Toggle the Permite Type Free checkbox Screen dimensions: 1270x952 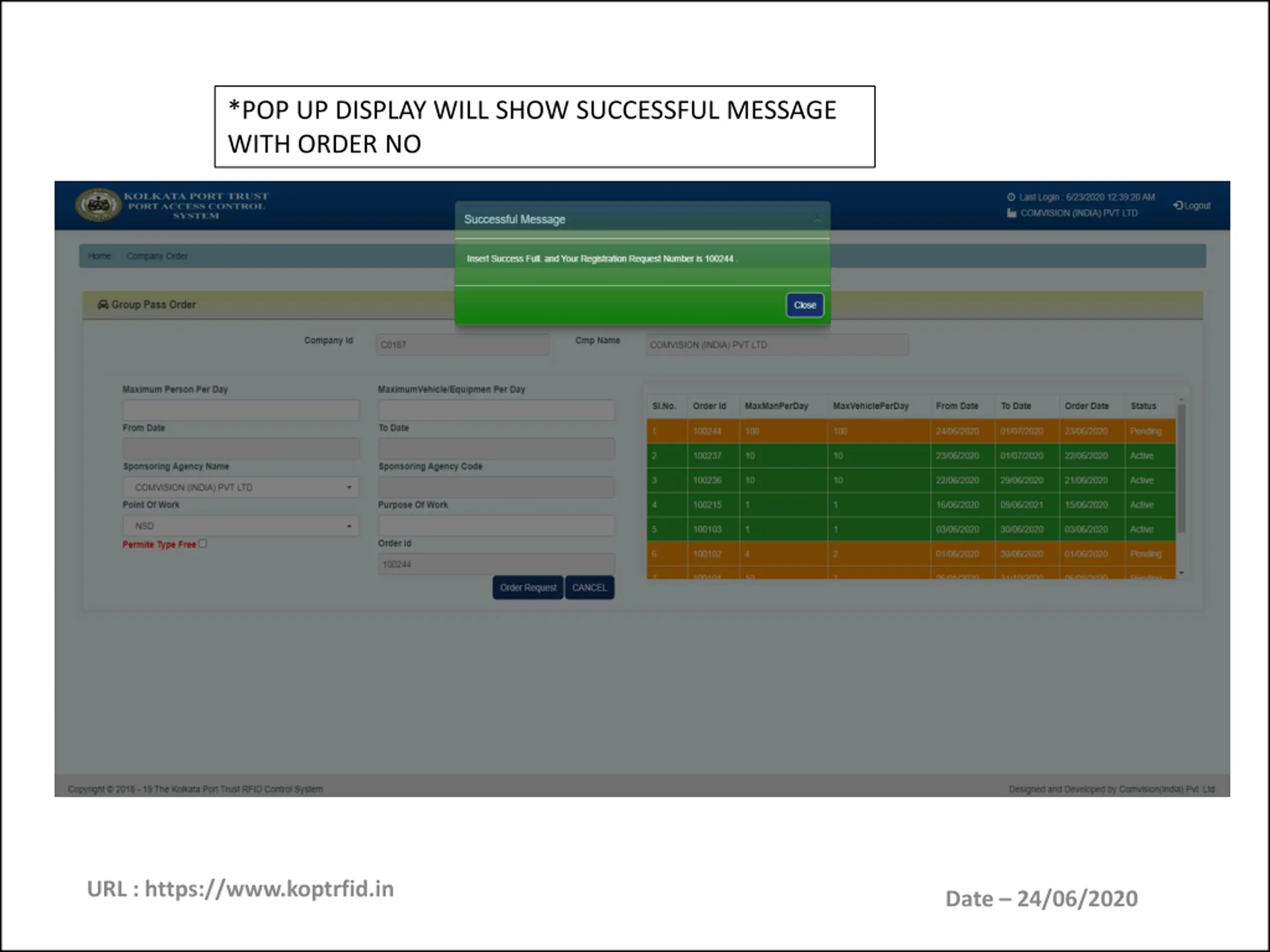point(203,543)
